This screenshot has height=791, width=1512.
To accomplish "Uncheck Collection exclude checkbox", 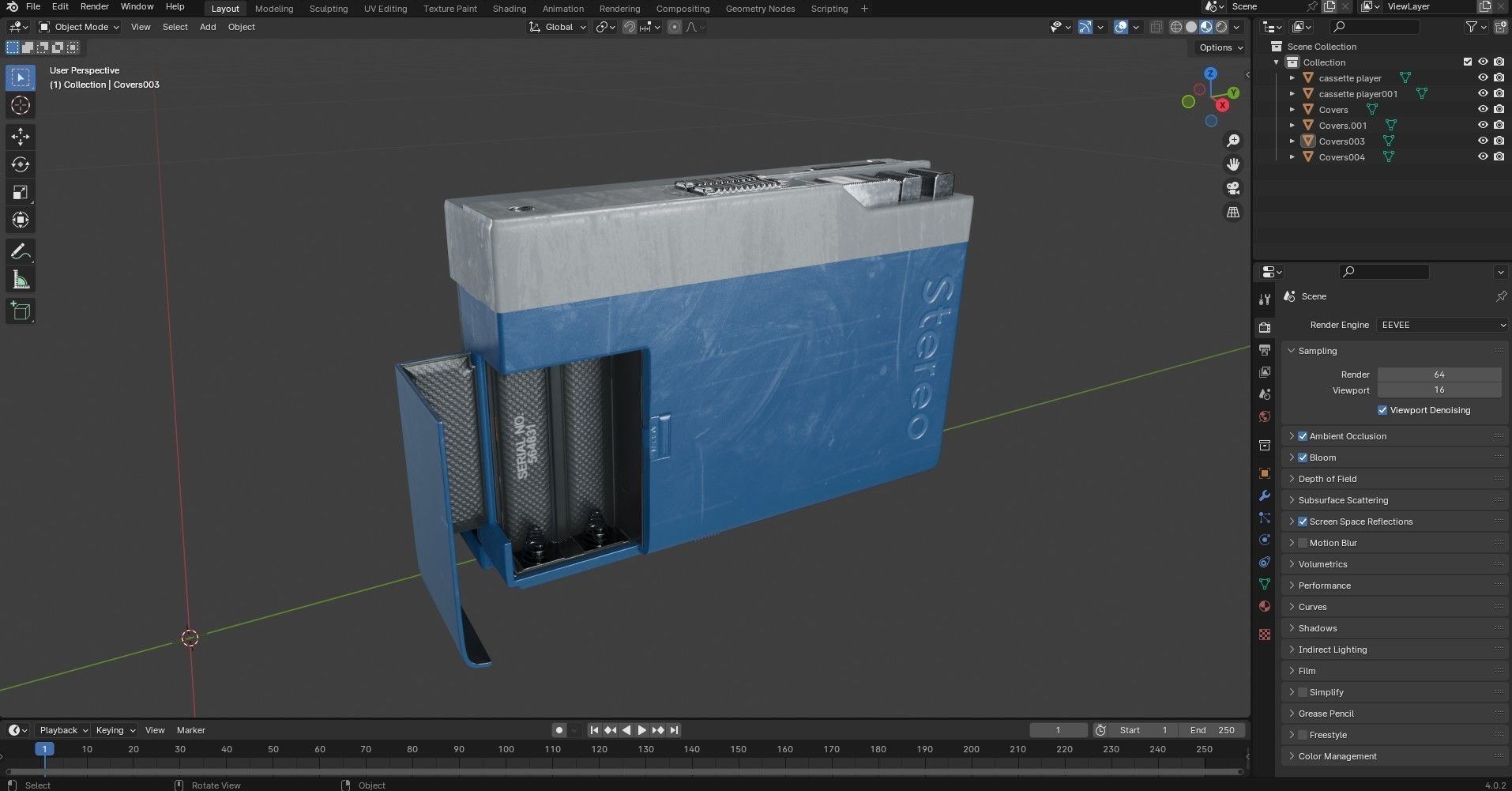I will 1468,62.
